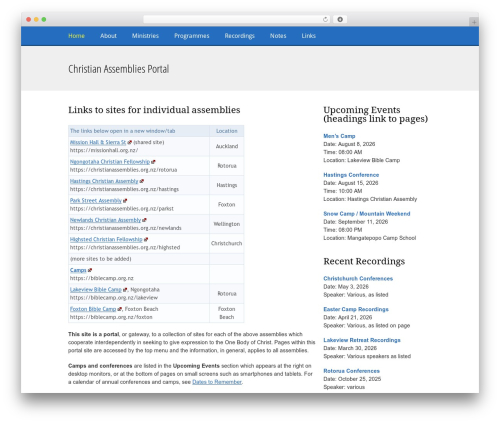The height and width of the screenshot is (423, 500).
Task: Click external icon beside Park Street Assembly
Action: click(x=125, y=201)
